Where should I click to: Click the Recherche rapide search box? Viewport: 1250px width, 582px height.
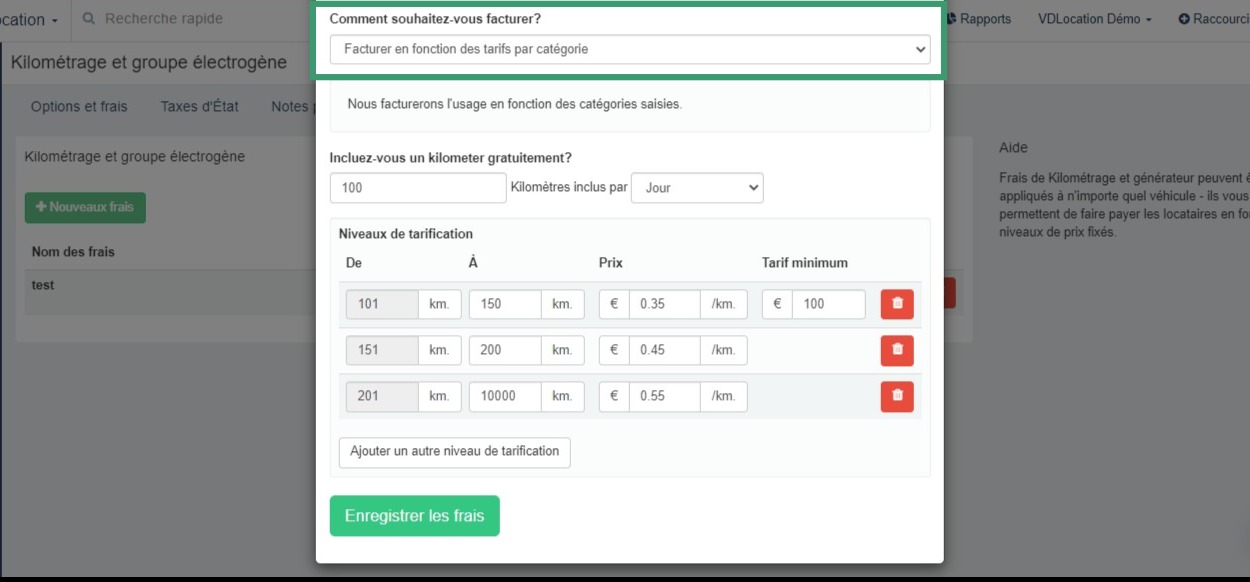pos(190,19)
